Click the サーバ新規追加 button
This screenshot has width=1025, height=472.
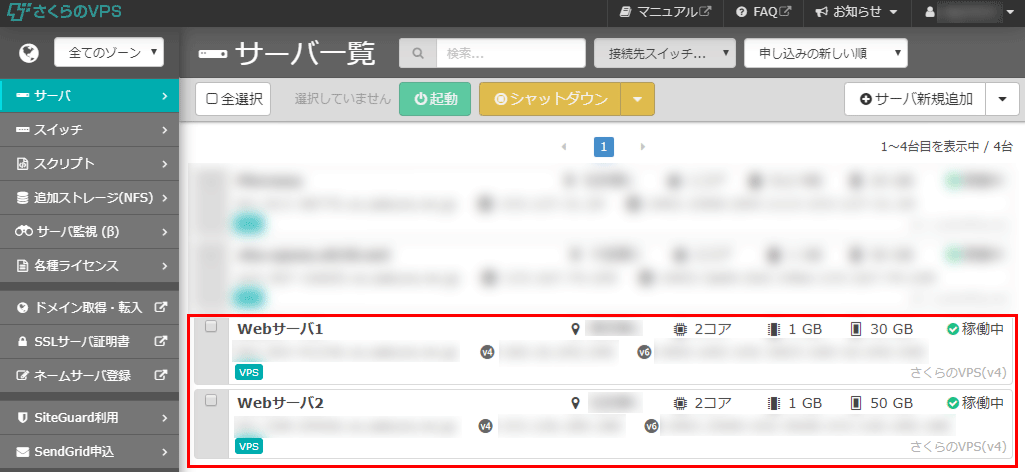915,99
